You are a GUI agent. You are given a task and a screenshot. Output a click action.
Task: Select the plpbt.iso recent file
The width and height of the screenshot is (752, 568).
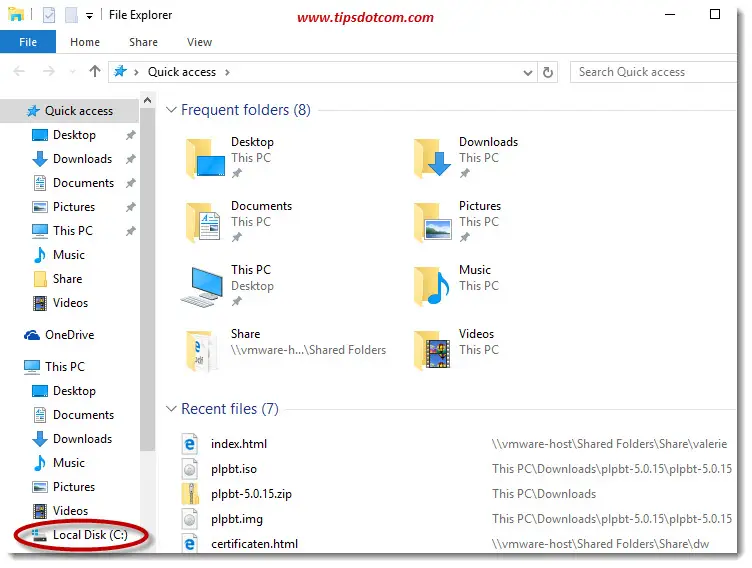point(234,469)
